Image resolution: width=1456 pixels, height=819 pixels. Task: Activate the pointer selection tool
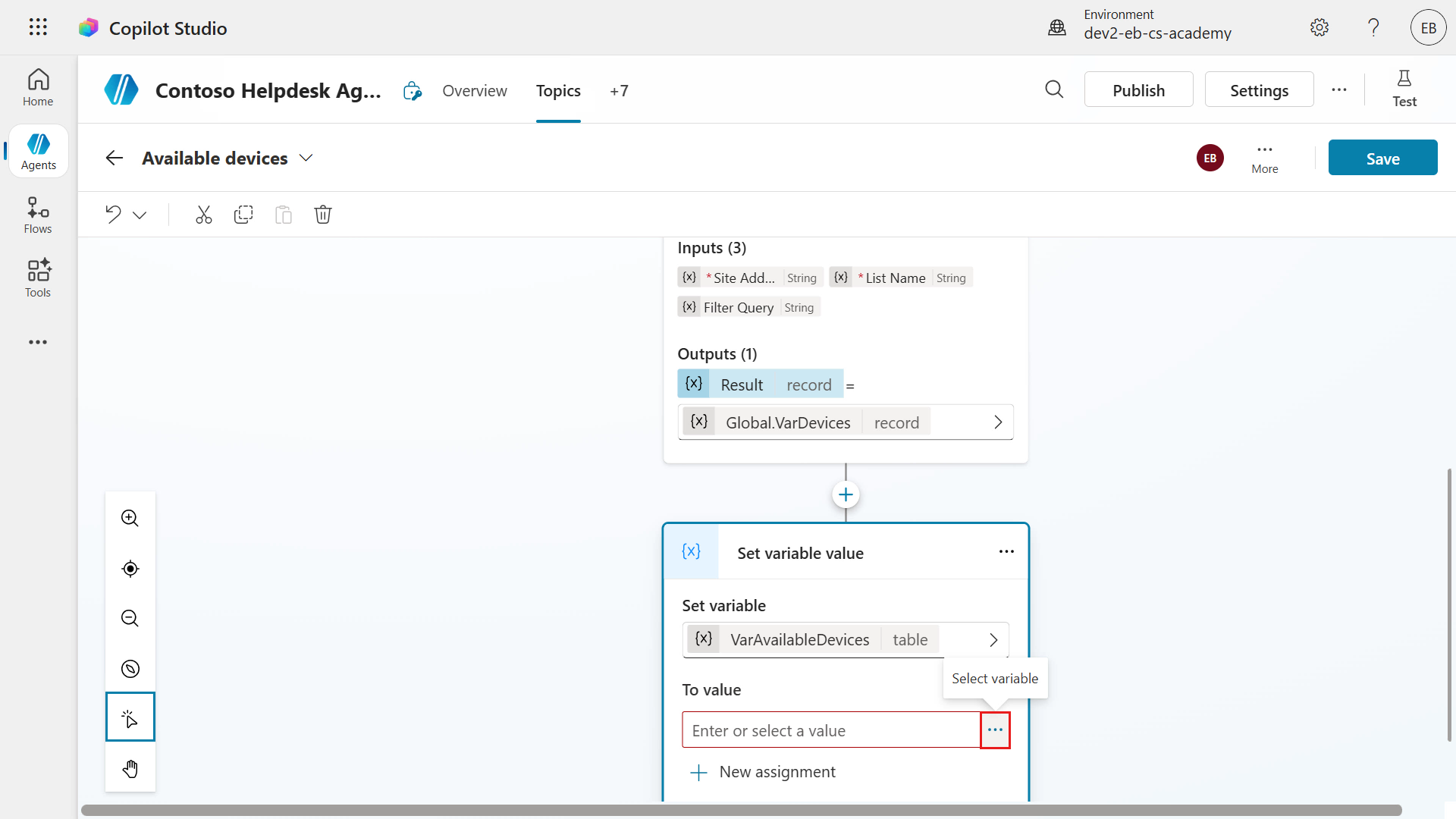coord(130,717)
